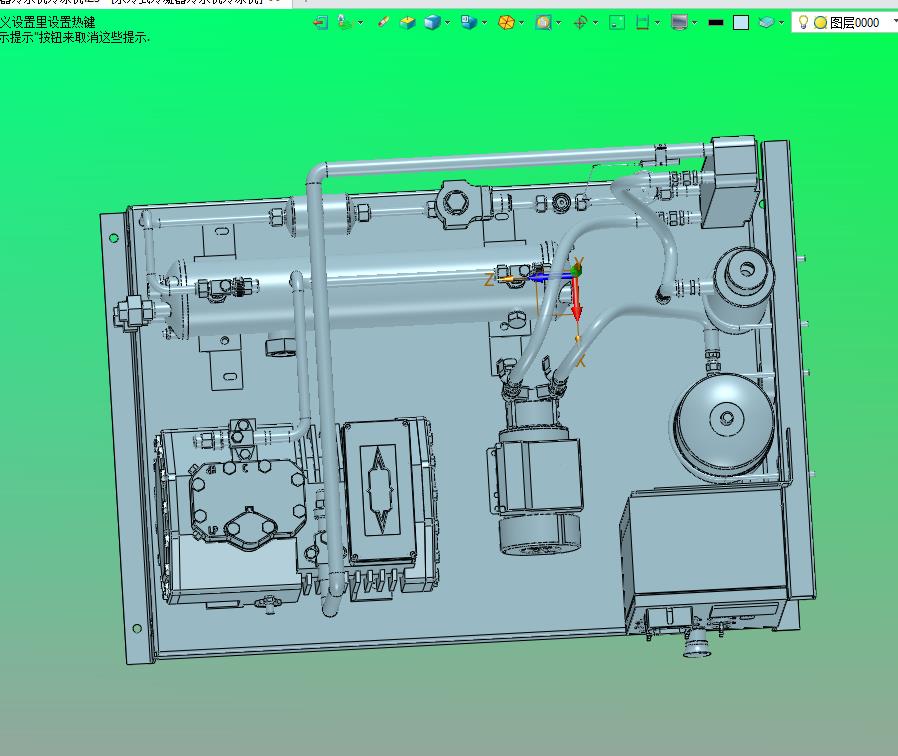The width and height of the screenshot is (898, 756).
Task: Click the light blue color swatch
Action: 741,22
